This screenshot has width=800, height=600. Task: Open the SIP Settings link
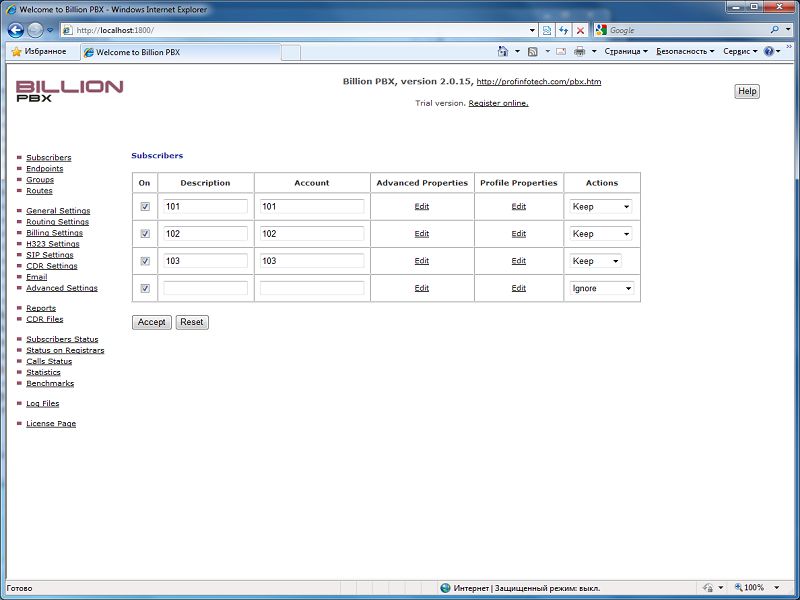pyautogui.click(x=50, y=255)
